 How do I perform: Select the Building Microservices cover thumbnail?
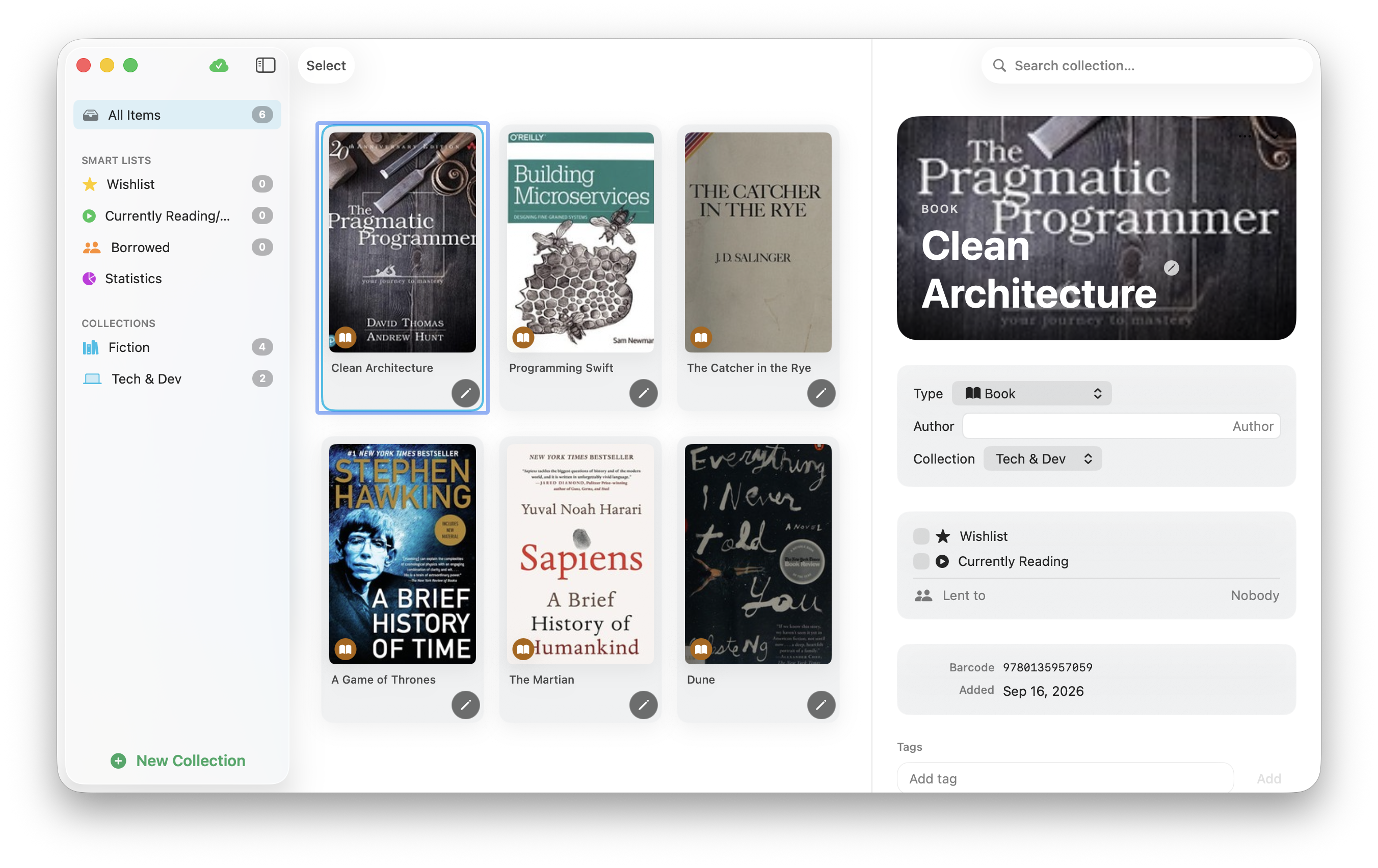[580, 242]
